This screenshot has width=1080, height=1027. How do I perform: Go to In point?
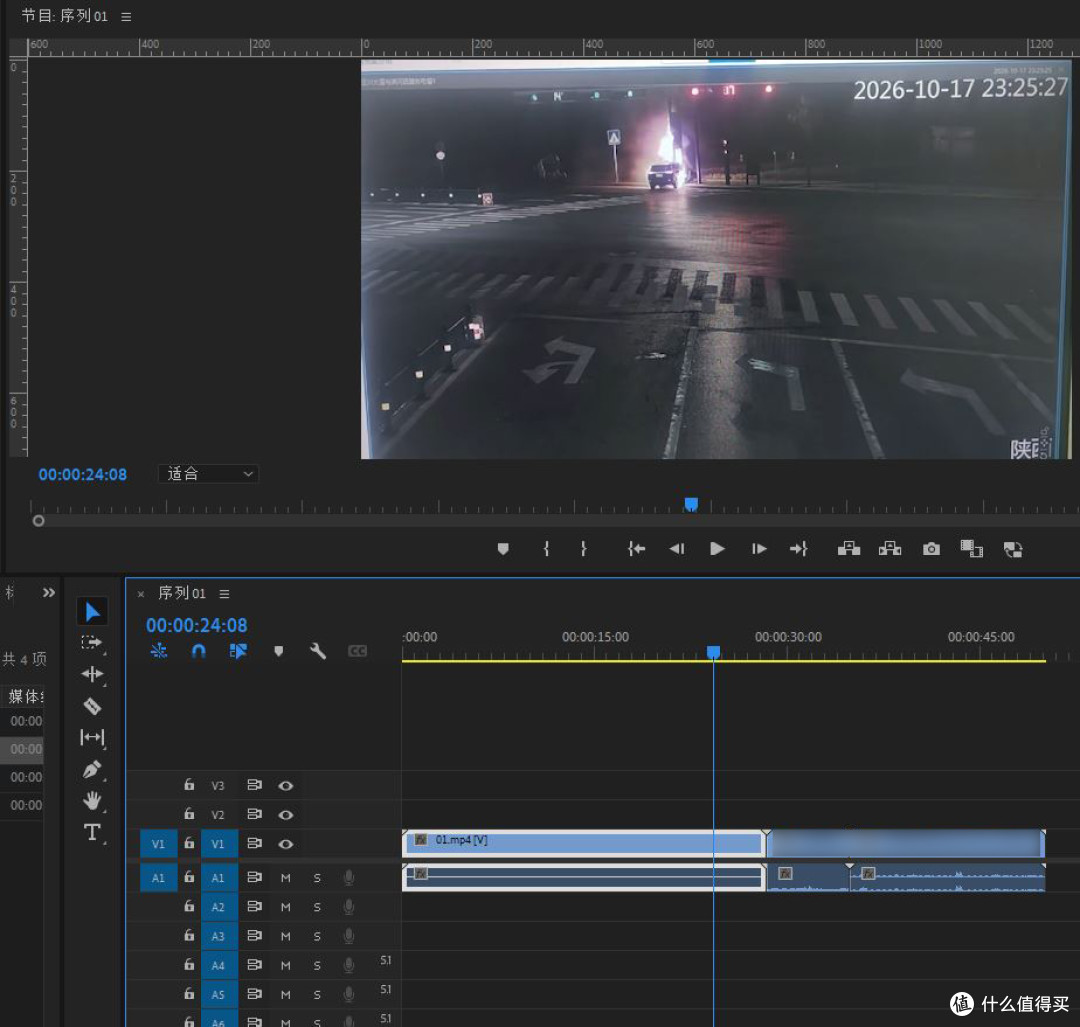(636, 549)
